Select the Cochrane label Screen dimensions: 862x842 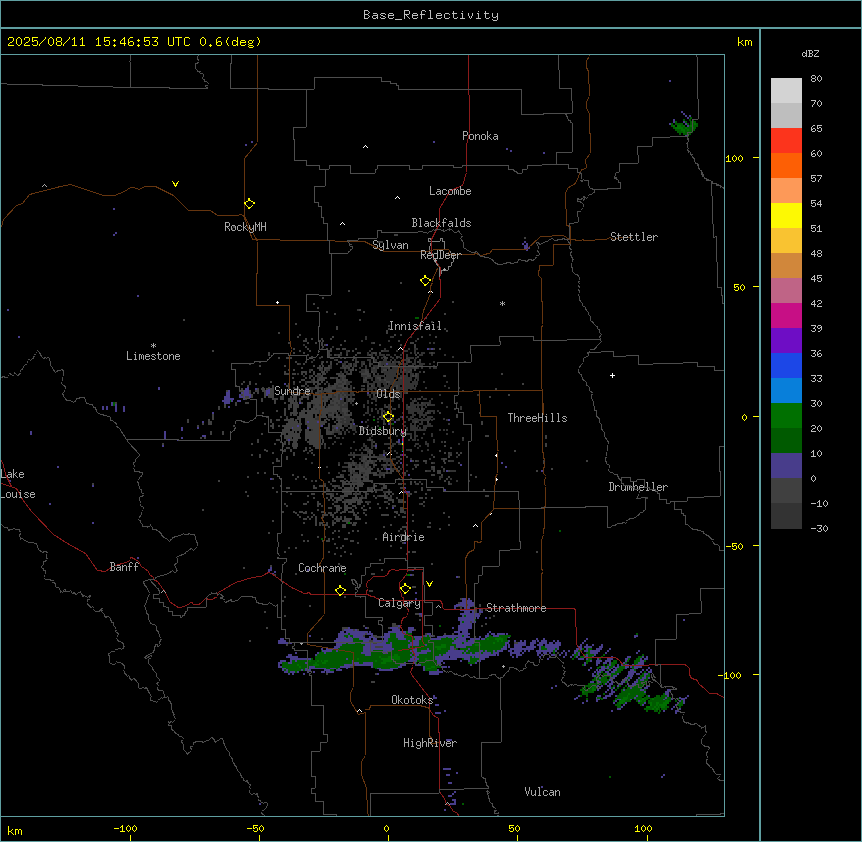322,568
